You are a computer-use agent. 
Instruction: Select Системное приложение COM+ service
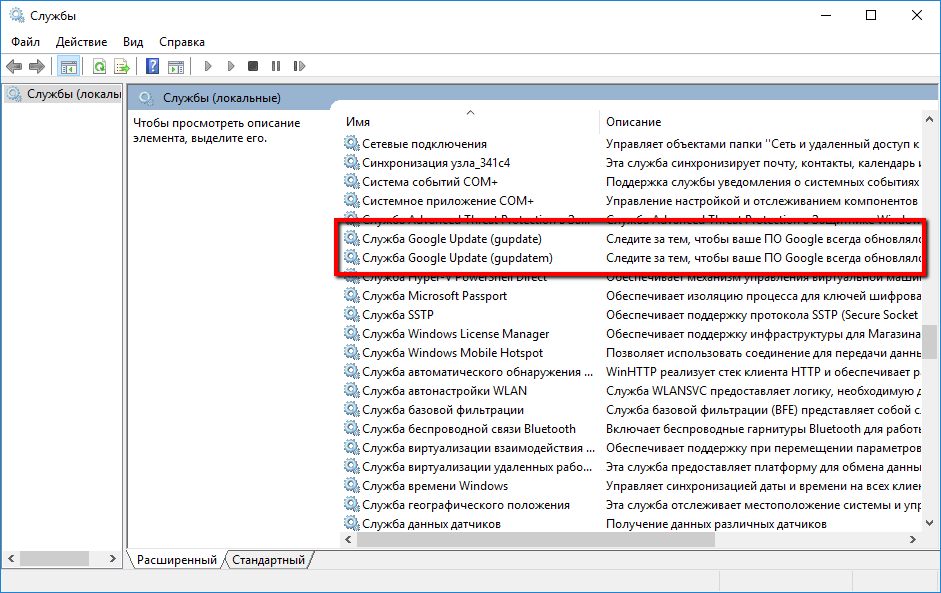[448, 200]
